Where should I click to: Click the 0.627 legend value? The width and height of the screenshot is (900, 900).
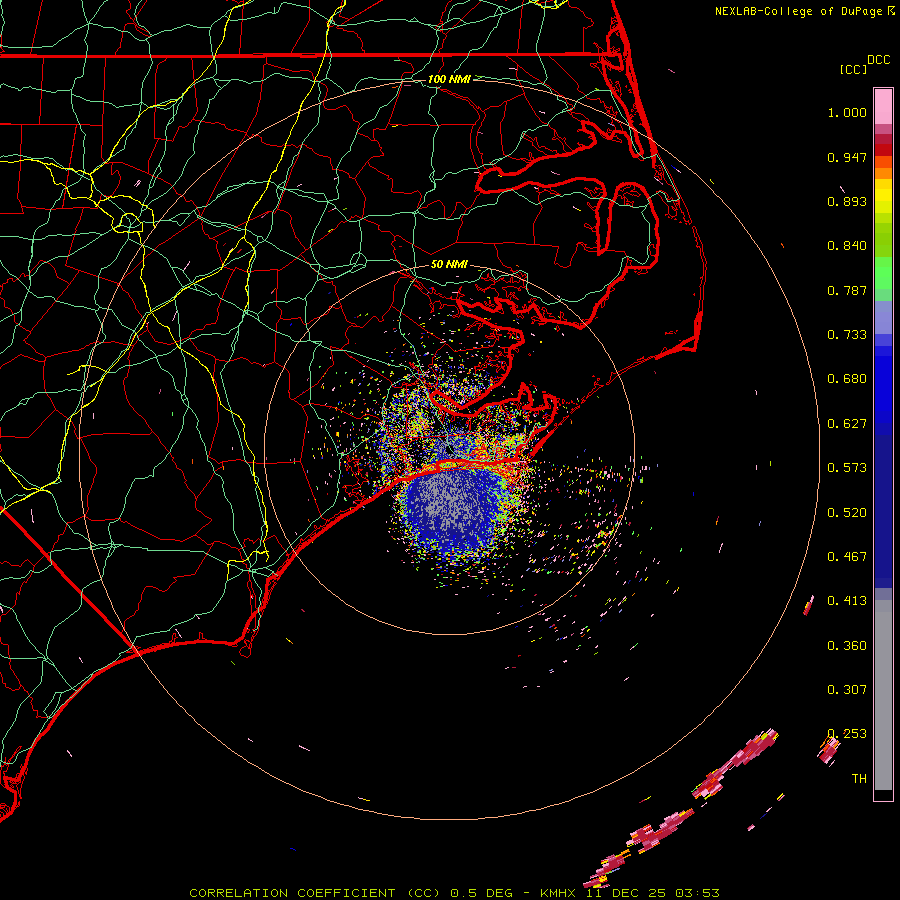(x=847, y=424)
